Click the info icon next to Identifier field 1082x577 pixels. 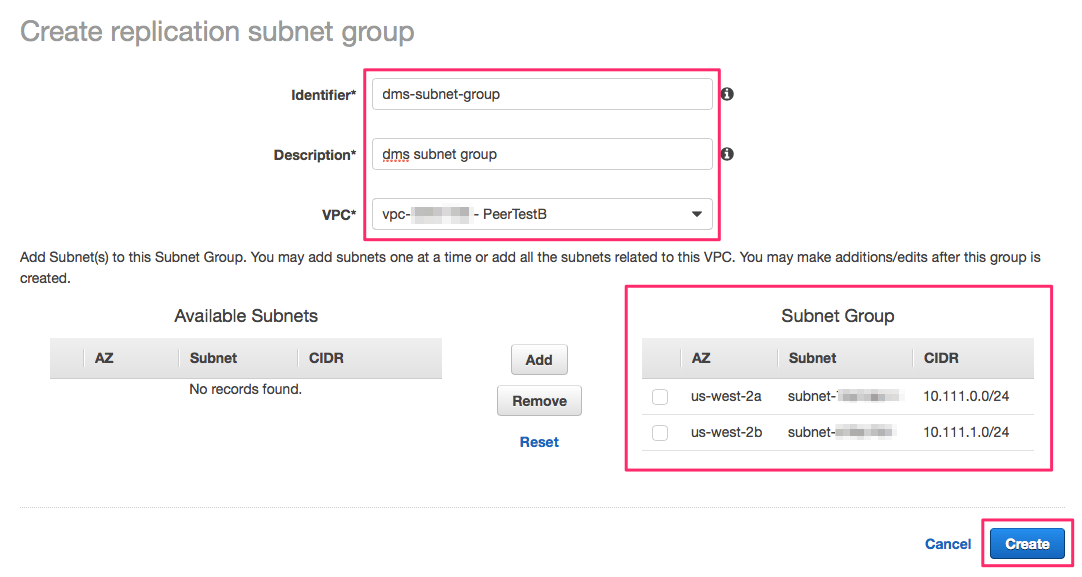coord(727,94)
